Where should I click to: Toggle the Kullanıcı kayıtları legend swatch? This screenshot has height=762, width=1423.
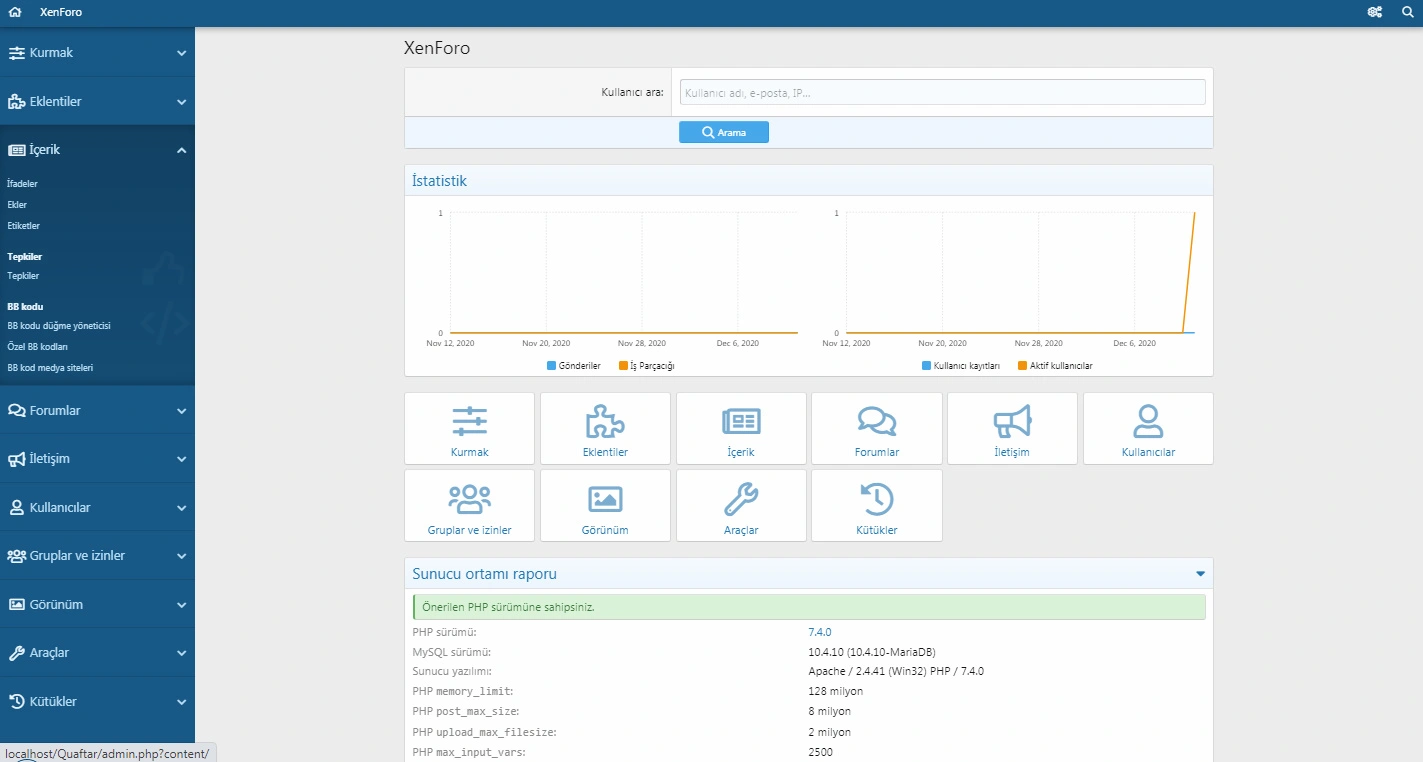(926, 366)
